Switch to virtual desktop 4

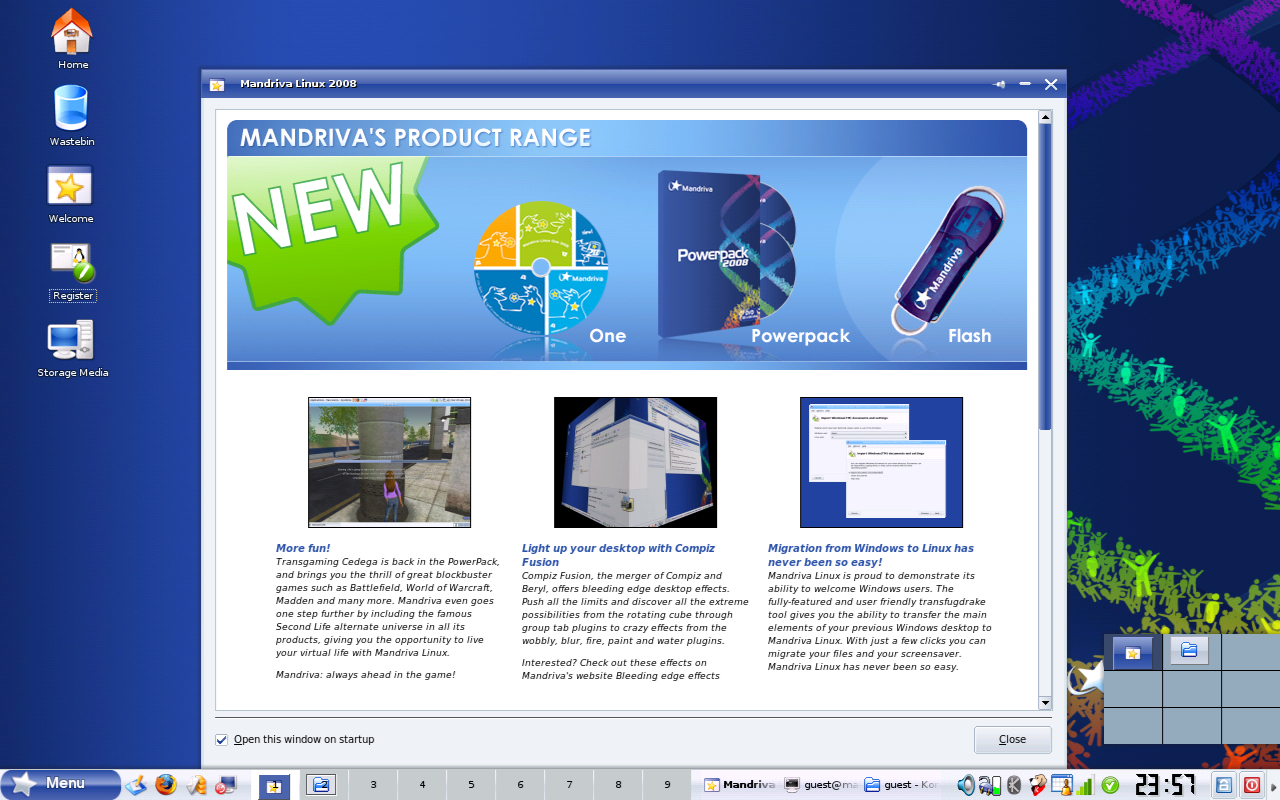click(x=422, y=786)
